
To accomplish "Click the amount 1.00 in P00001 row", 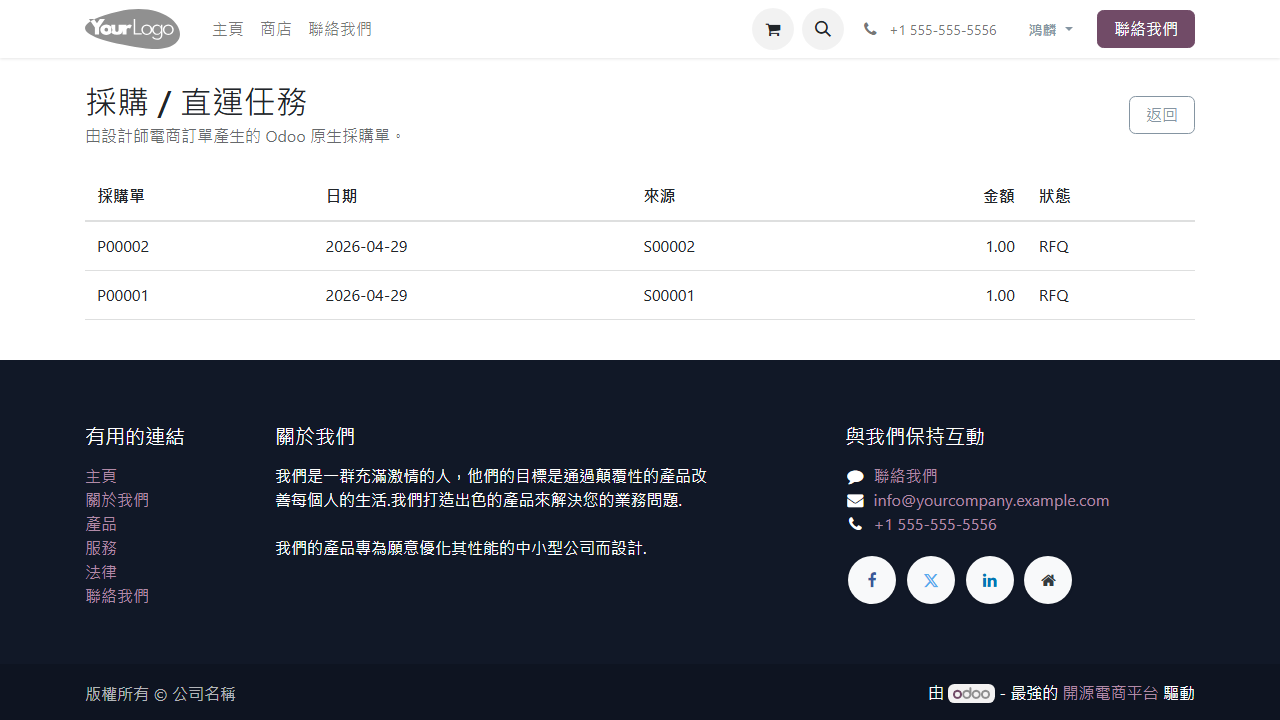I will click(1000, 295).
